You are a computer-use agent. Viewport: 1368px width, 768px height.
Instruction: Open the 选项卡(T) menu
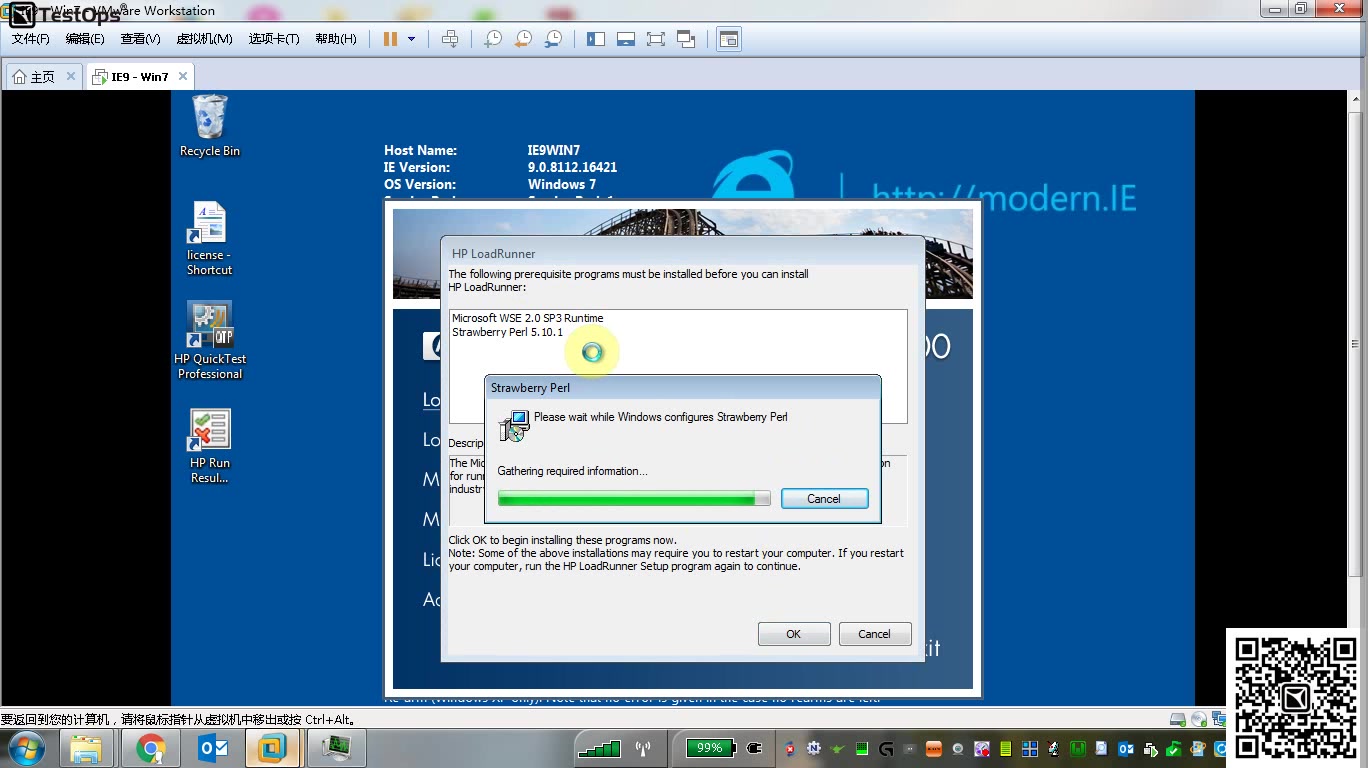274,39
